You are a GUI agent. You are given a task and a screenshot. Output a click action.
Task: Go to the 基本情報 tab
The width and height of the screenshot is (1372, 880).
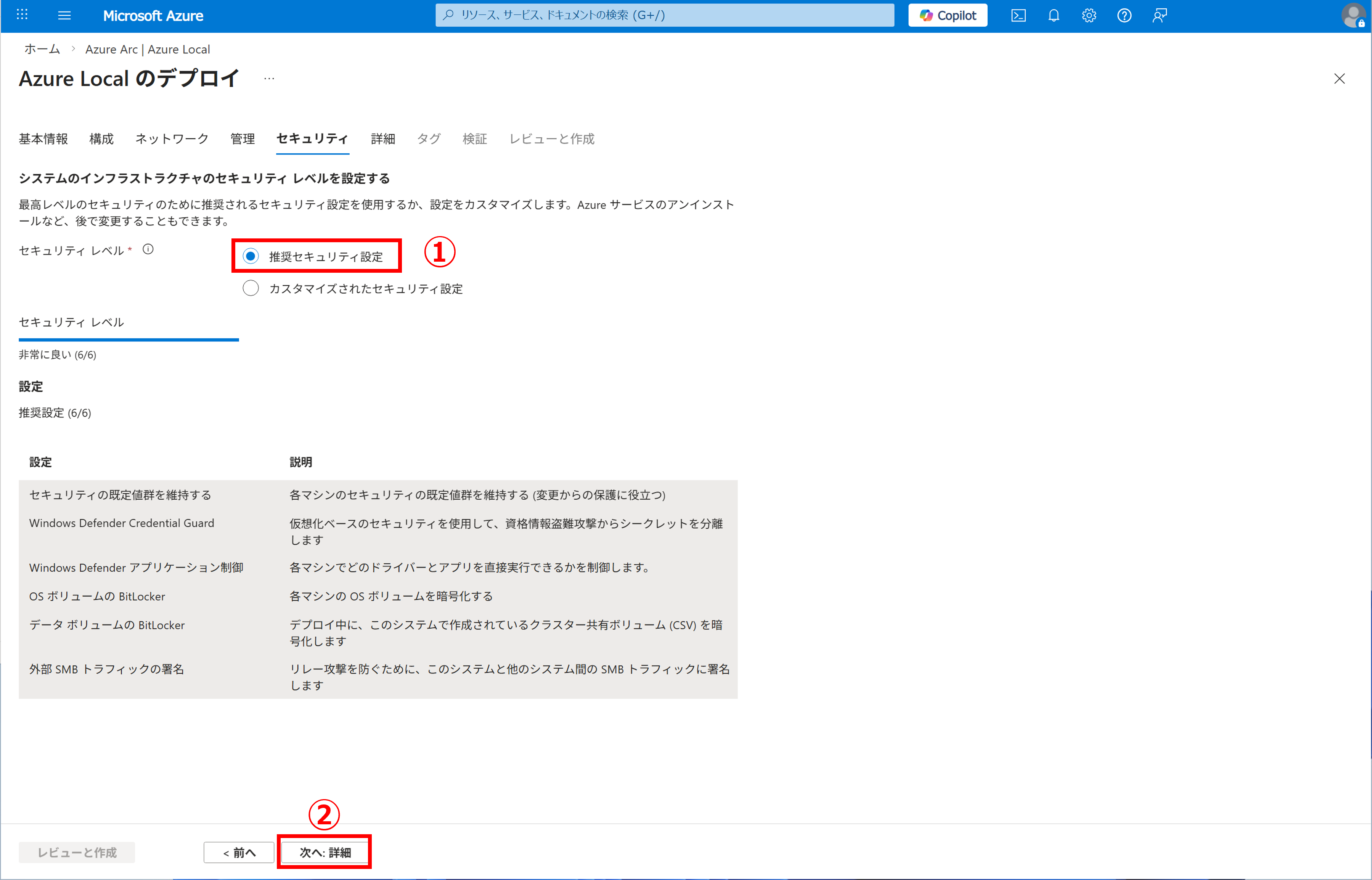point(43,139)
